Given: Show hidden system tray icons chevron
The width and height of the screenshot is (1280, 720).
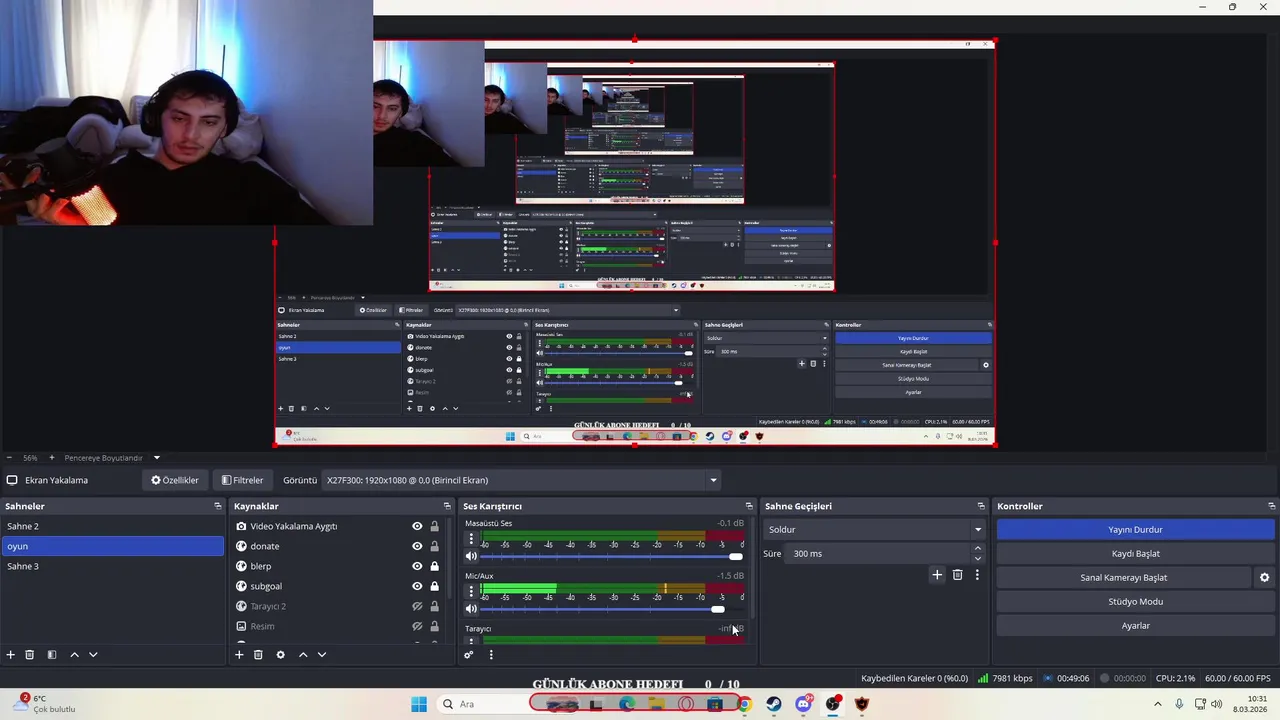Looking at the screenshot, I should (x=1158, y=704).
